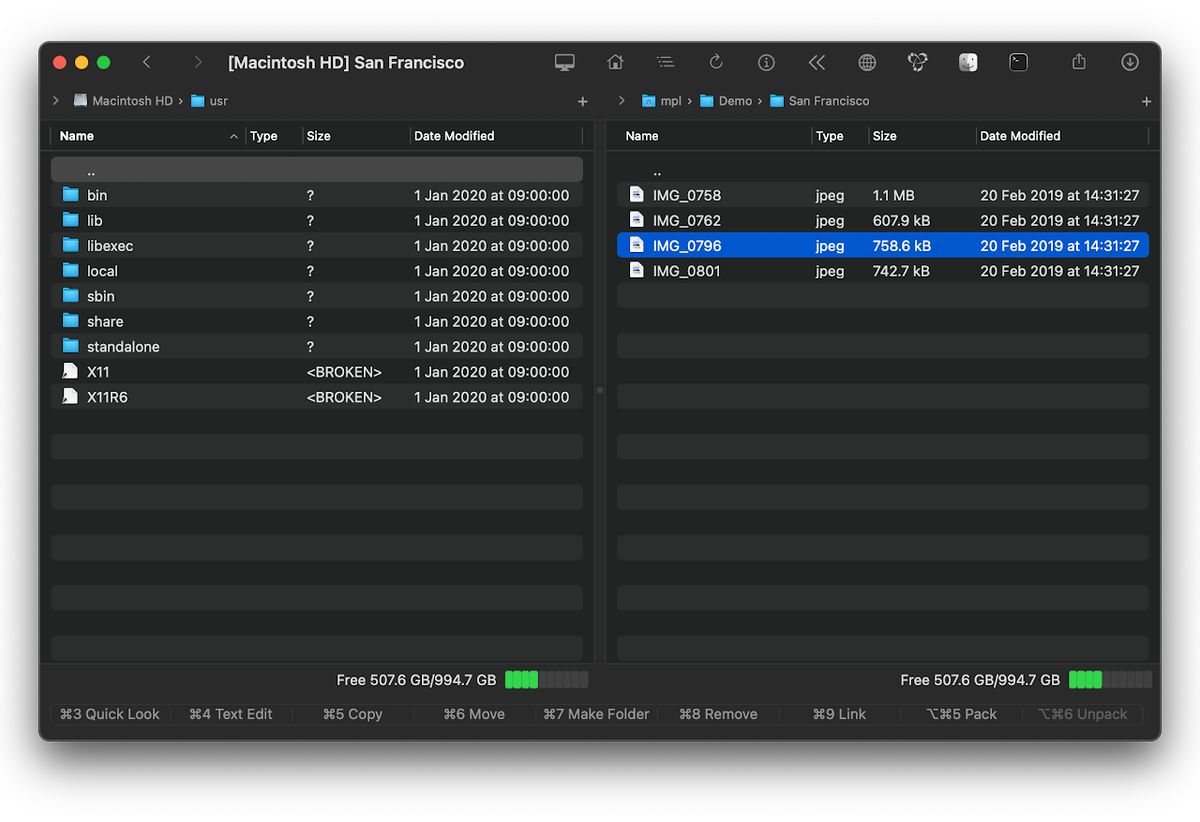Click Demo in right breadcrumb

tap(726, 101)
